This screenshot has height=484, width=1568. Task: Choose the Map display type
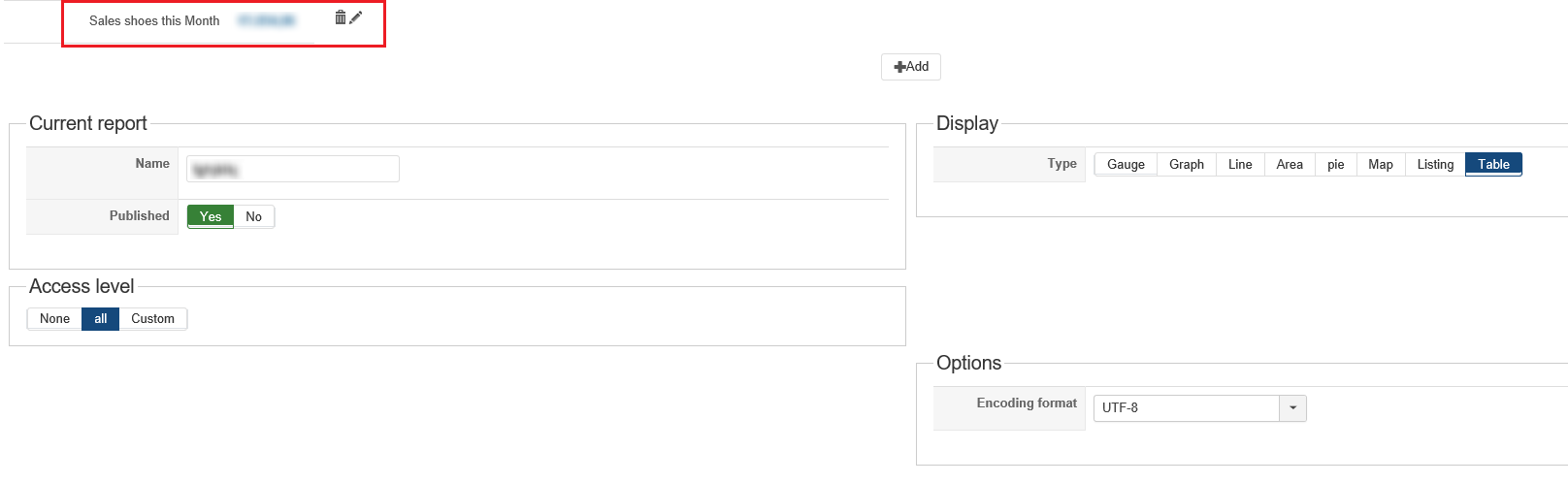pyautogui.click(x=1381, y=165)
